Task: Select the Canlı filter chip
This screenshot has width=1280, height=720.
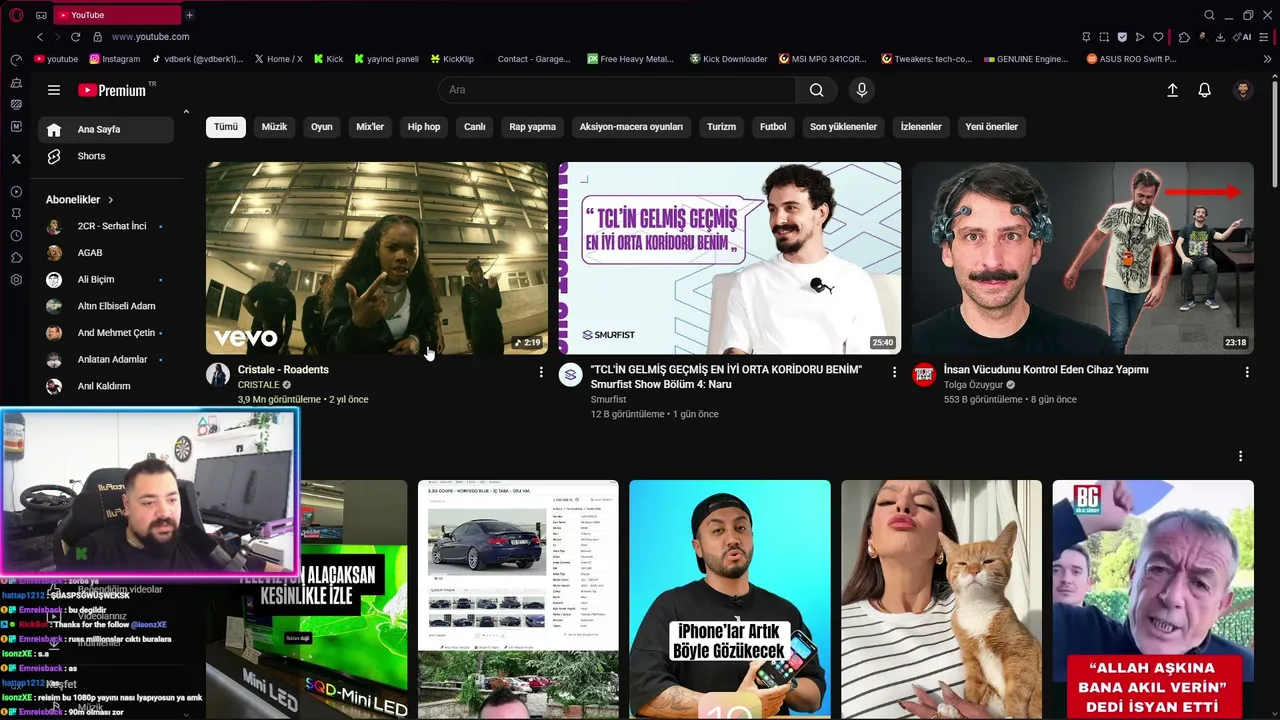Action: pos(474,127)
